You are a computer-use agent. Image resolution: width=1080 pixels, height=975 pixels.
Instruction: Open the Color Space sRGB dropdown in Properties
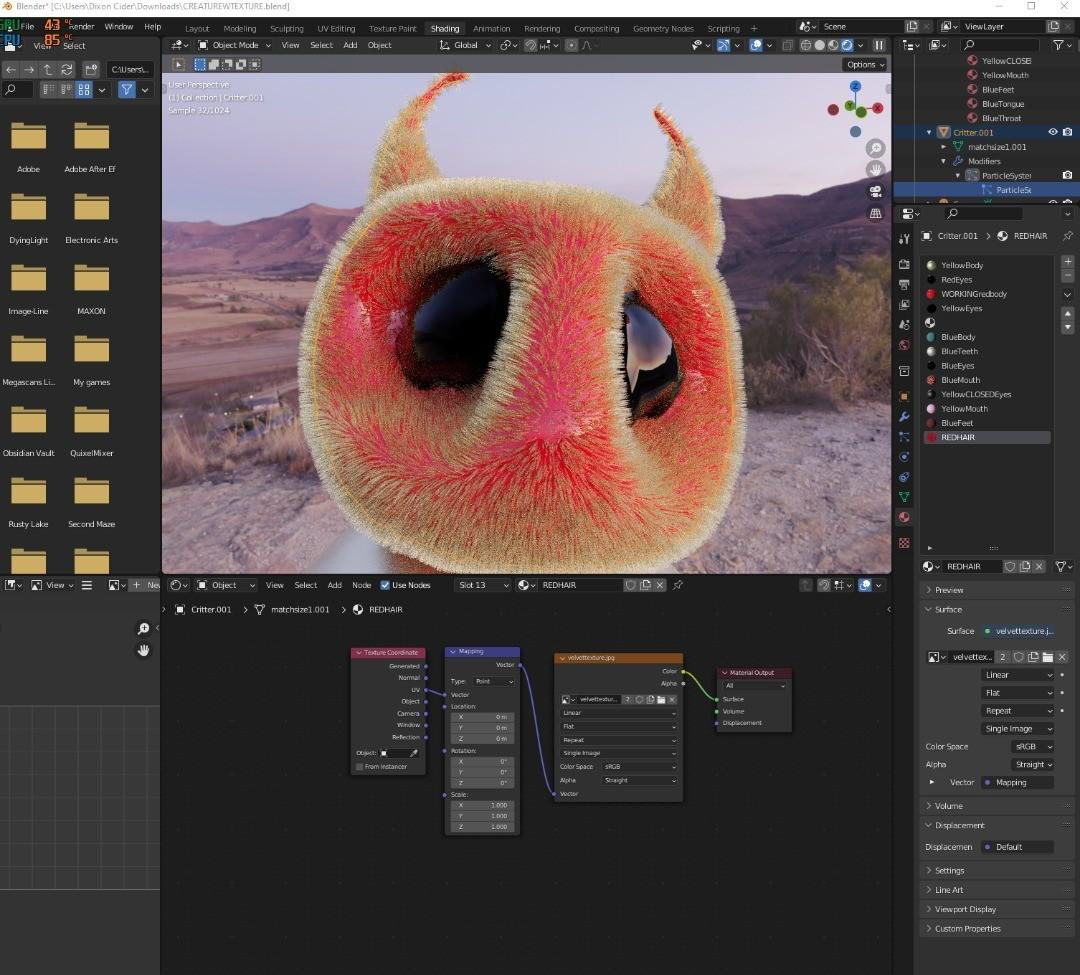[x=1032, y=746]
